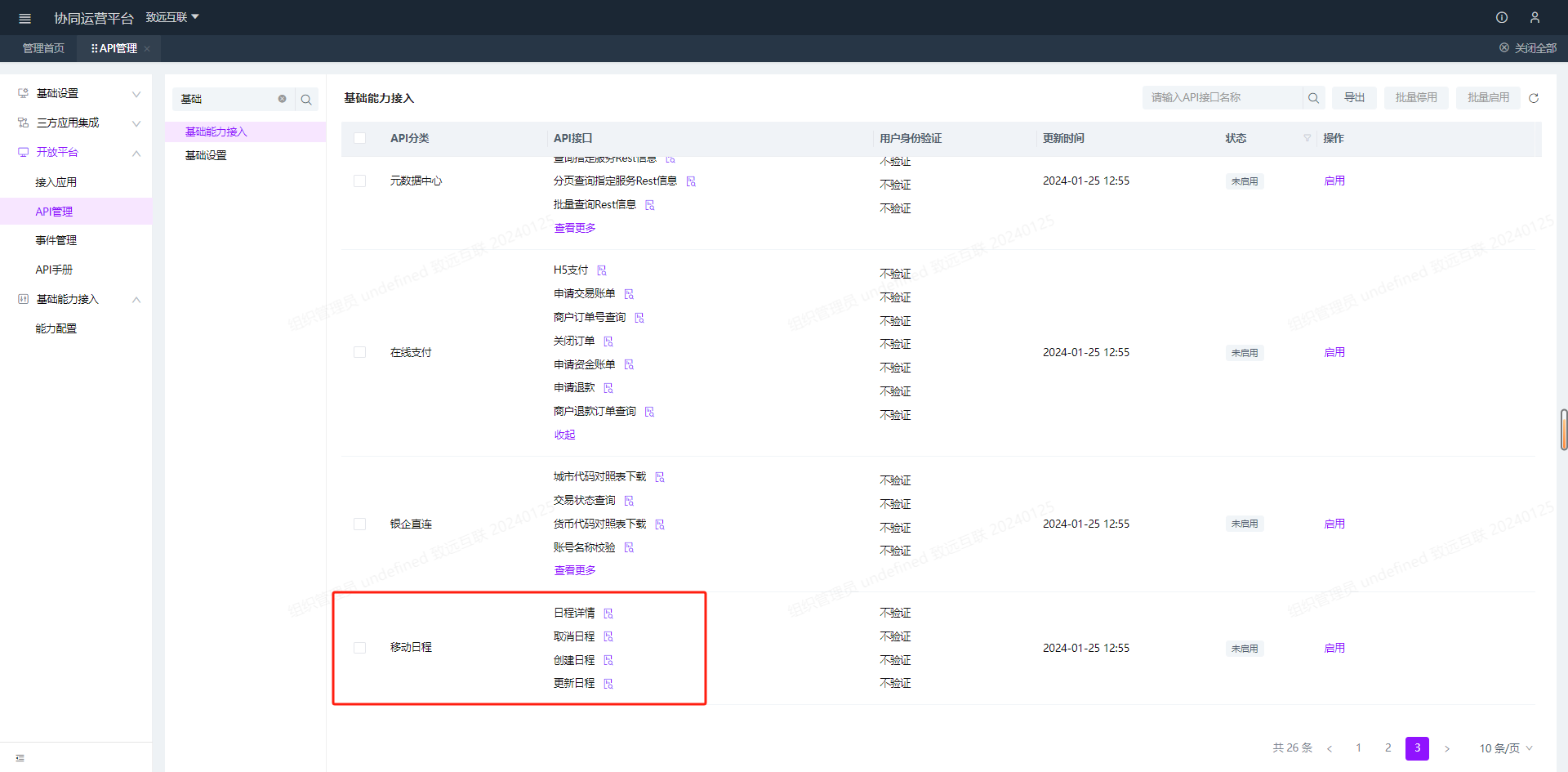Open the document icon next to H5支付
The width and height of the screenshot is (1568, 772).
[602, 270]
